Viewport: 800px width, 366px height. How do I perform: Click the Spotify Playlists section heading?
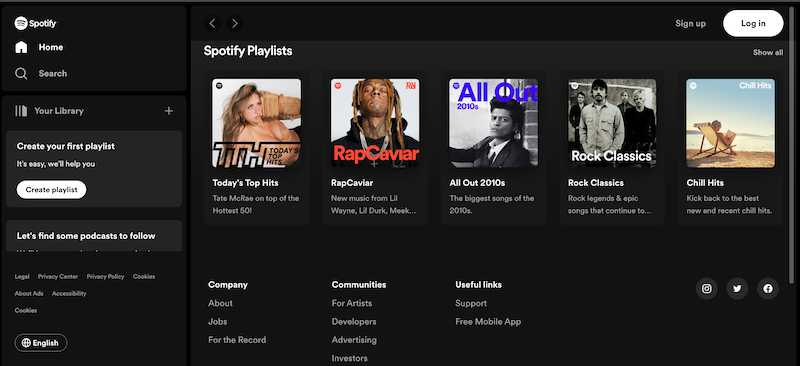tap(248, 51)
